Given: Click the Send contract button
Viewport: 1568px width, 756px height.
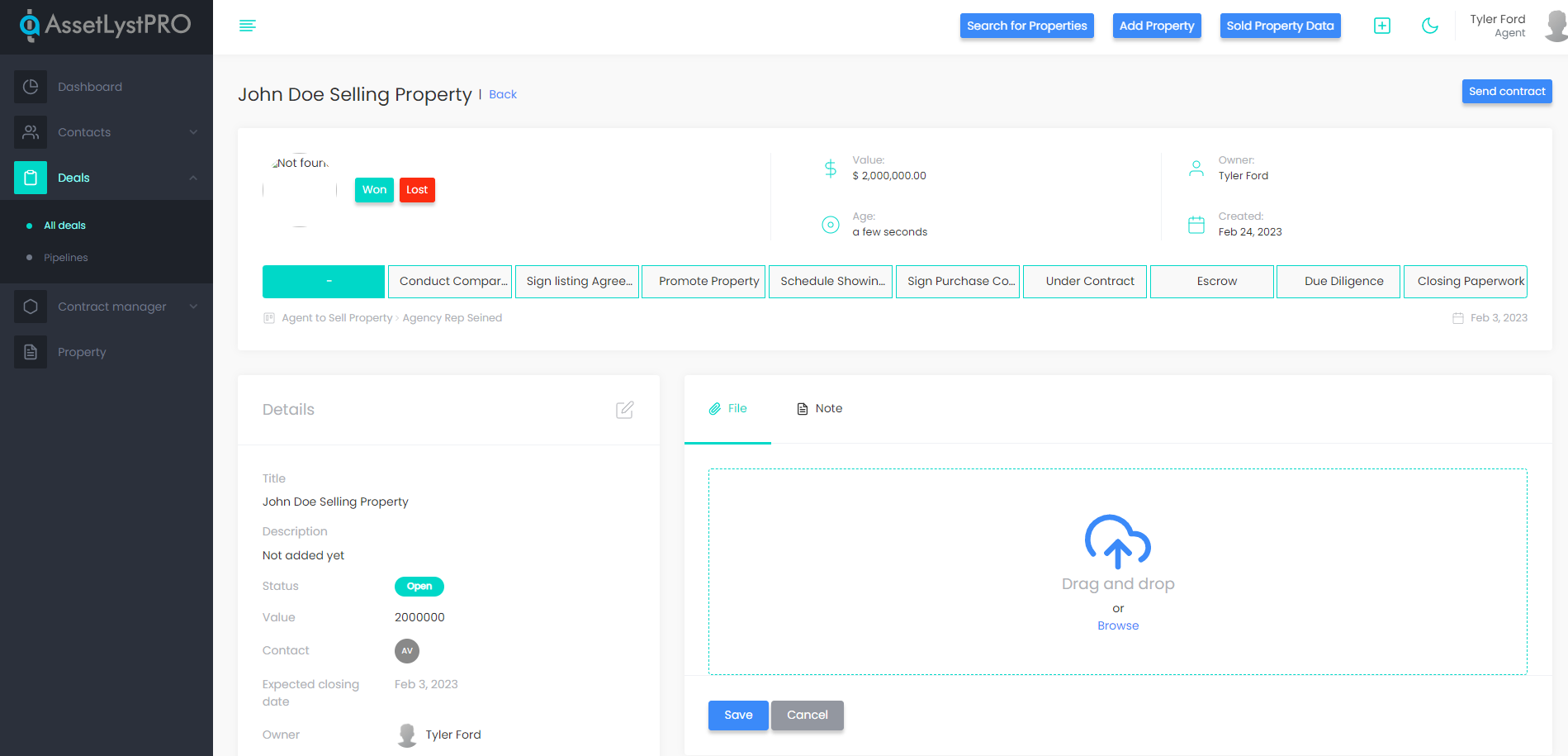Looking at the screenshot, I should pyautogui.click(x=1506, y=92).
